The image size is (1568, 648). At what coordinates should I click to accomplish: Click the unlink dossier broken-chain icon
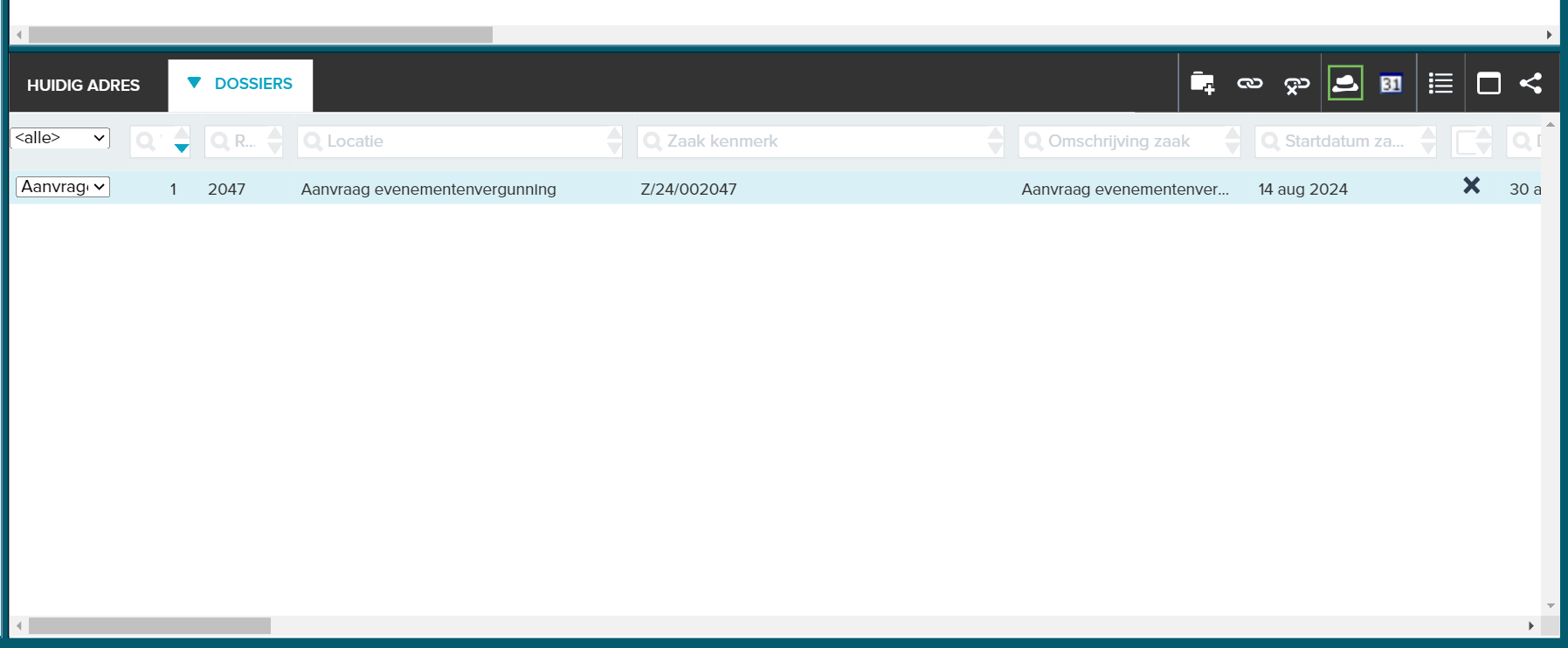(1296, 85)
